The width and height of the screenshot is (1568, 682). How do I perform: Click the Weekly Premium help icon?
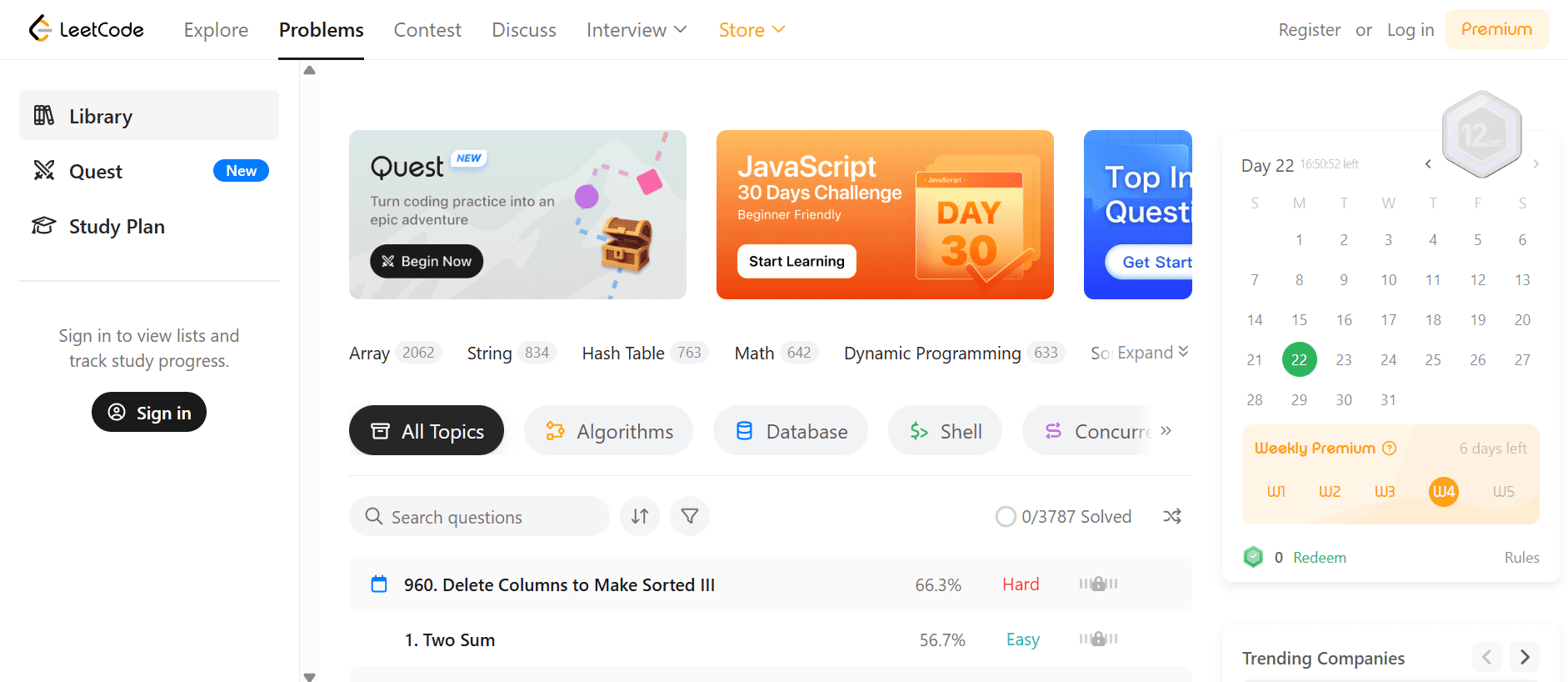[x=1389, y=449]
